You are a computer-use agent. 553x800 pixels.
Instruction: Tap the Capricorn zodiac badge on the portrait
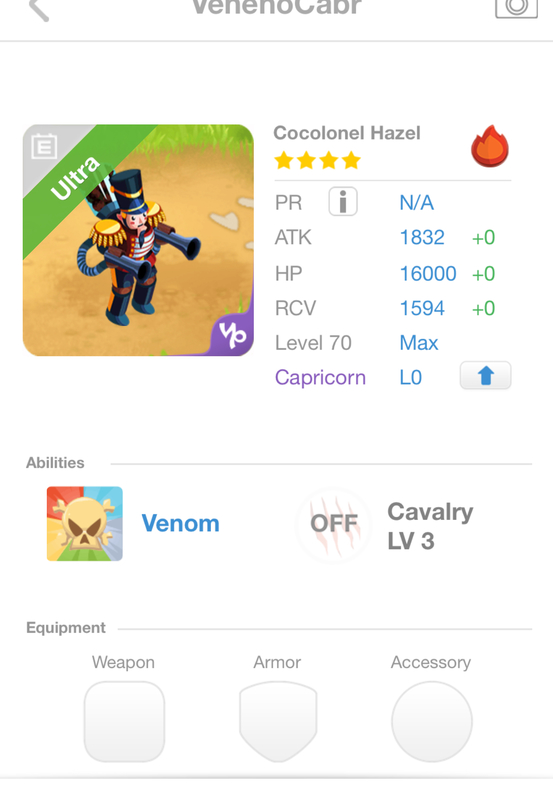233,335
